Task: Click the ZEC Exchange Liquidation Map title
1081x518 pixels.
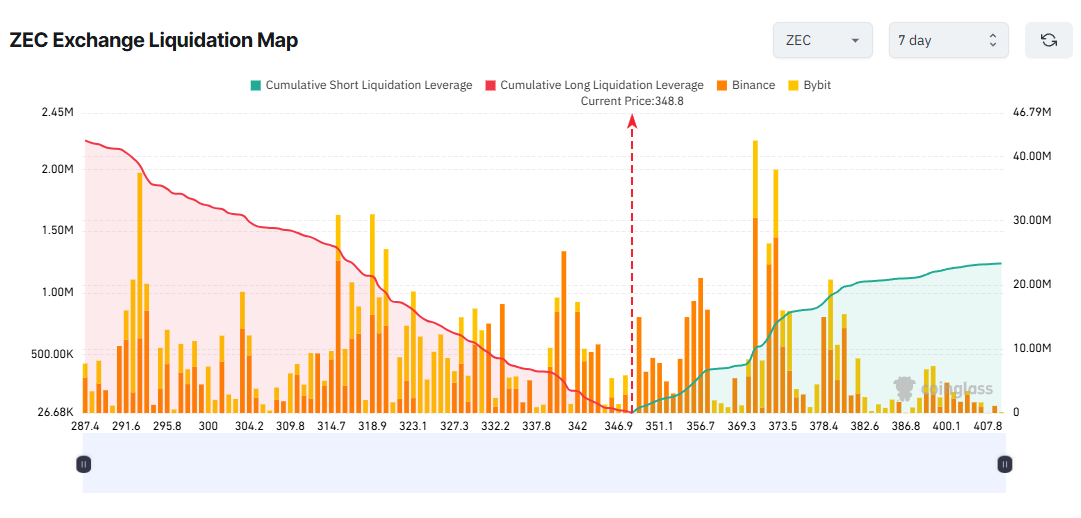Action: [154, 40]
